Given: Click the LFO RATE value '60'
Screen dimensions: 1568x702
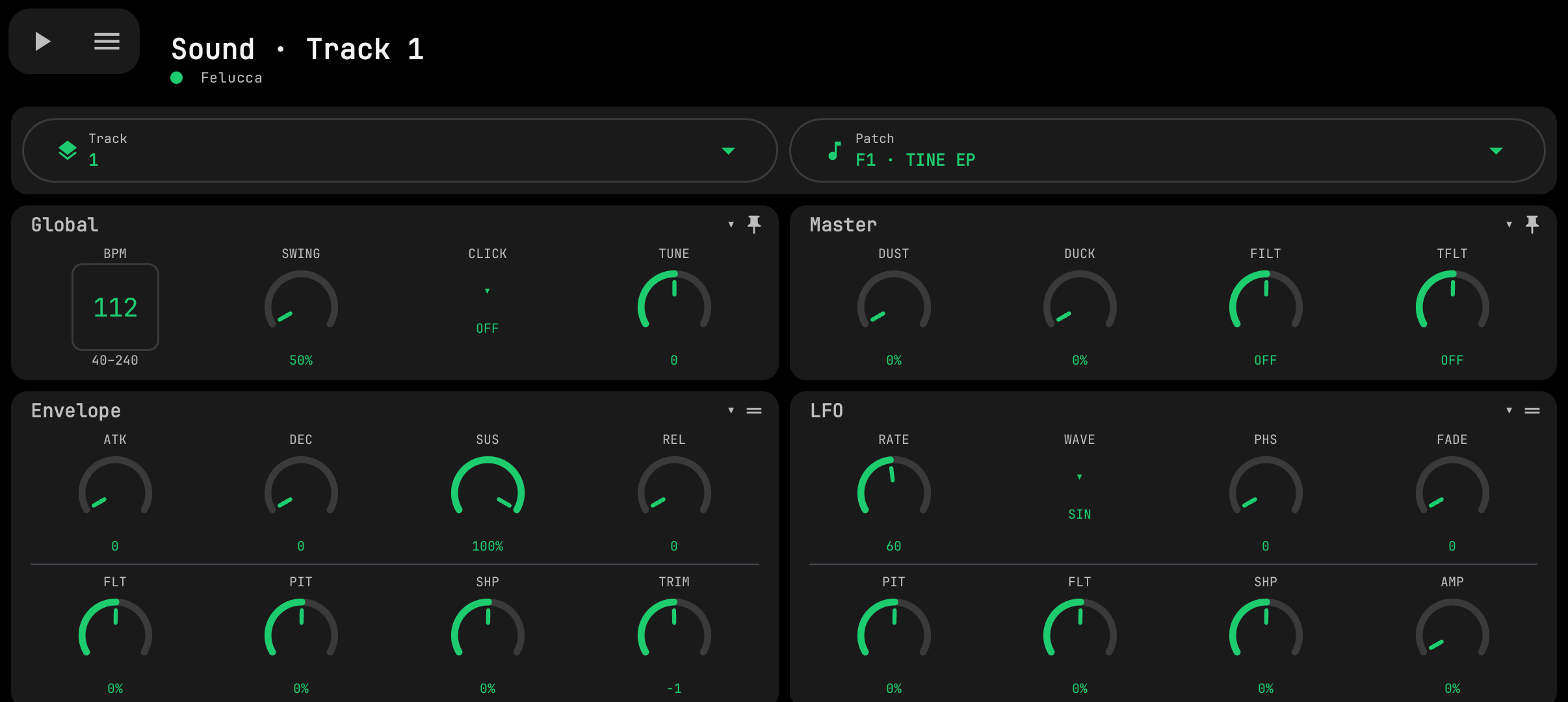Looking at the screenshot, I should tap(894, 546).
